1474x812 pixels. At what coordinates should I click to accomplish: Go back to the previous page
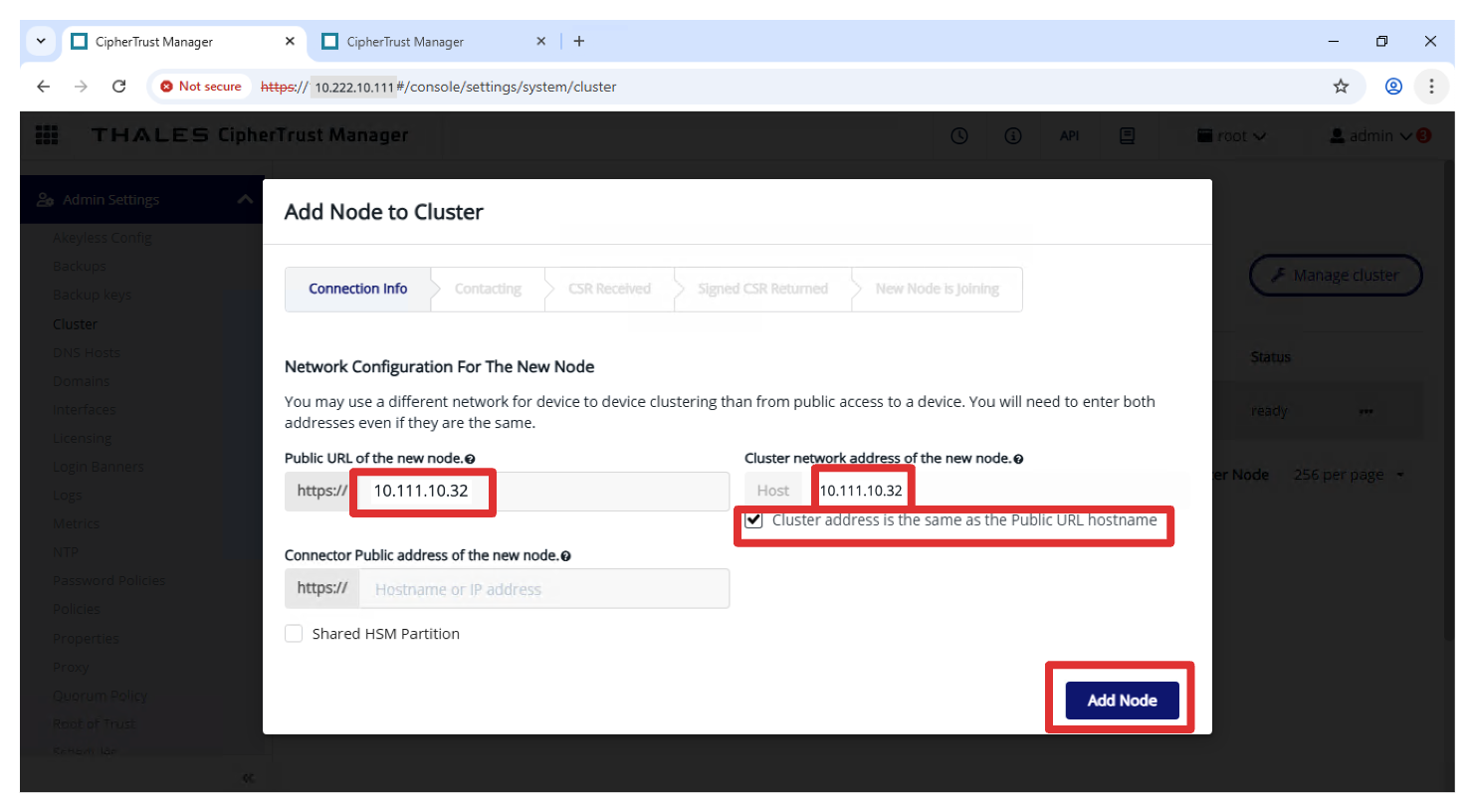pos(44,87)
